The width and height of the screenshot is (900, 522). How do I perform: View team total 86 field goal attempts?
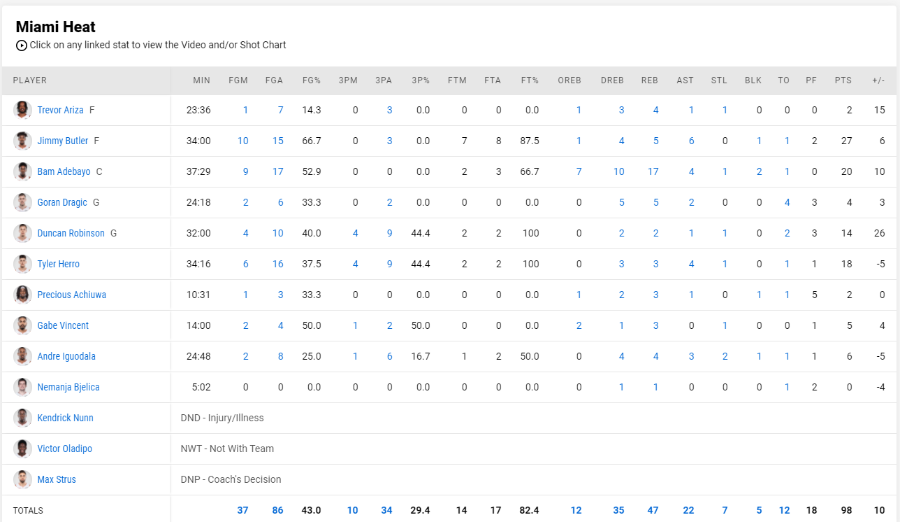278,510
